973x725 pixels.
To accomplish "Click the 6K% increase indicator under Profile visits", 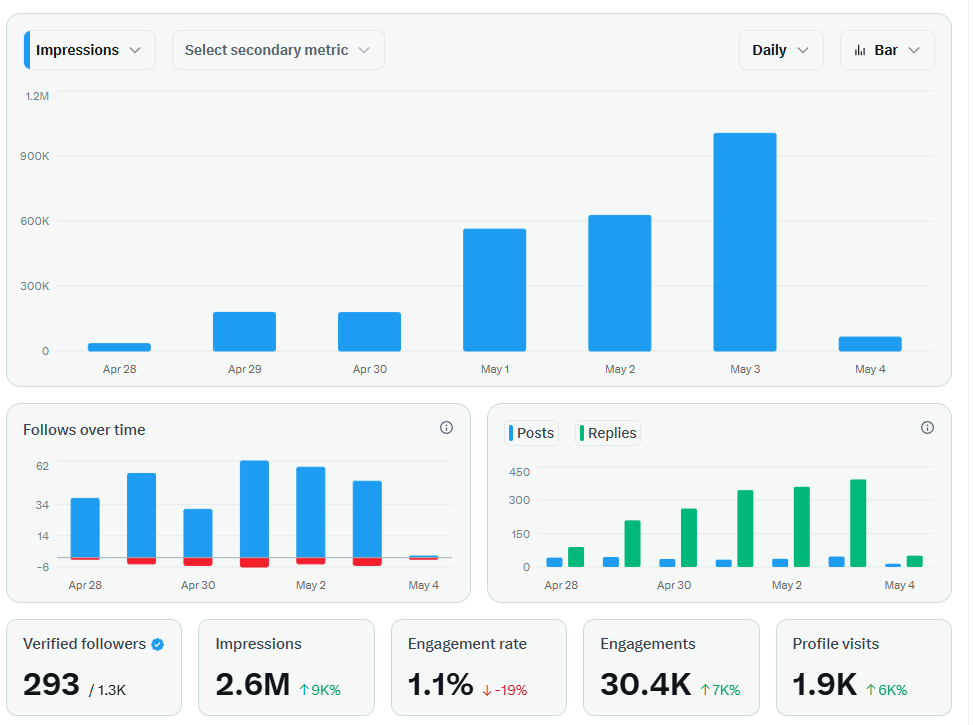I will click(x=887, y=690).
